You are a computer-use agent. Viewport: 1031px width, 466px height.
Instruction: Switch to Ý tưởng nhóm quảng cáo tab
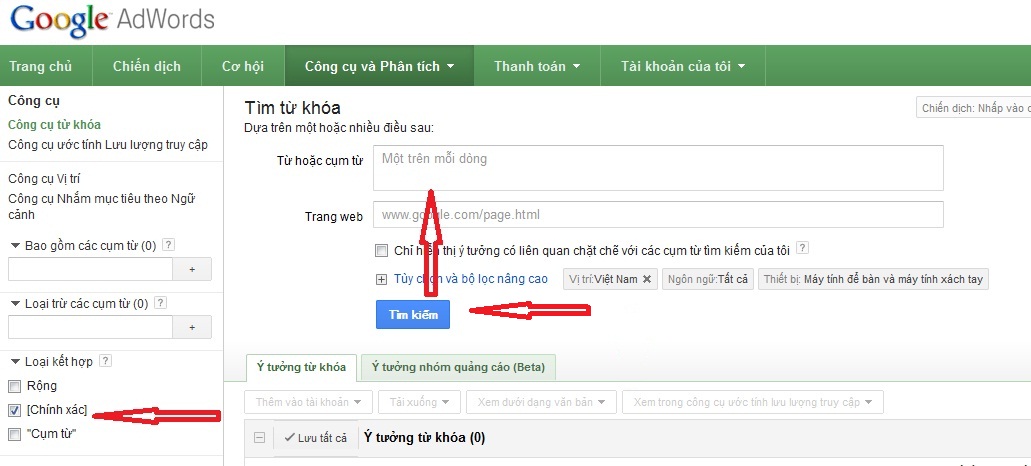[x=458, y=367]
